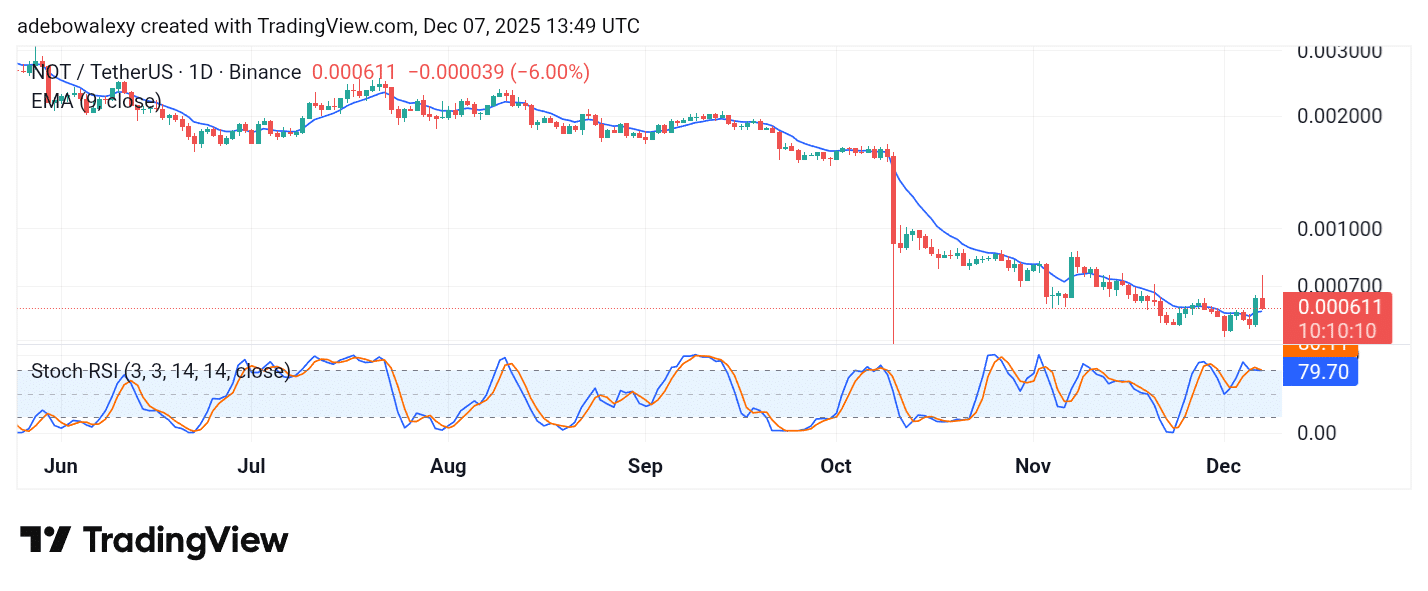
Task: Click the Dec label on time axis
Action: [1224, 466]
